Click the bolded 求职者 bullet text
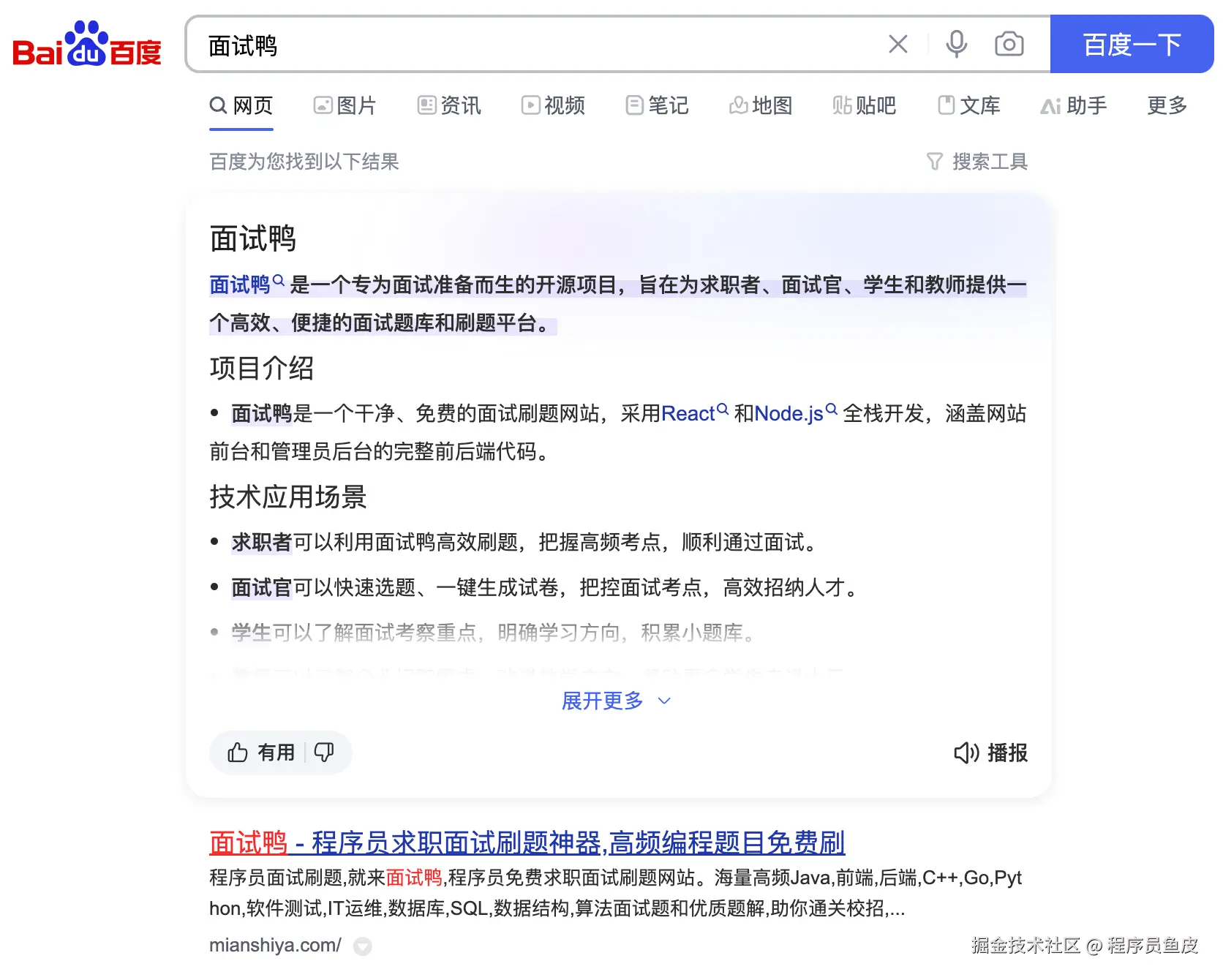 point(262,542)
